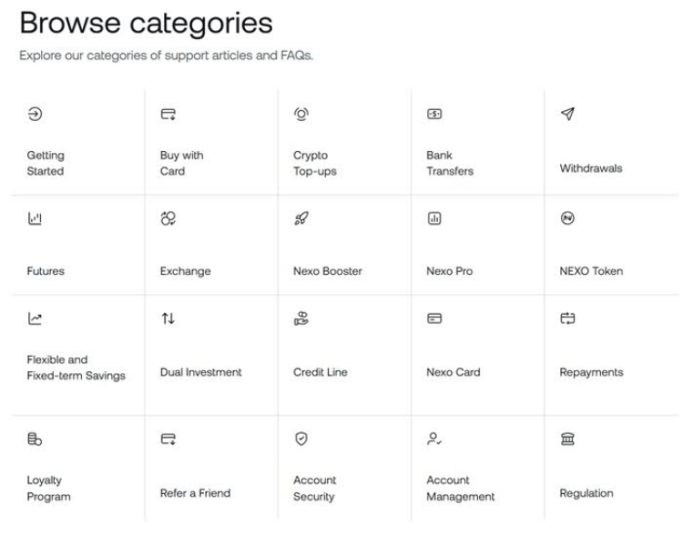Go to Nexo Card articles
Viewport: 683px width, 535px height.
tap(453, 372)
